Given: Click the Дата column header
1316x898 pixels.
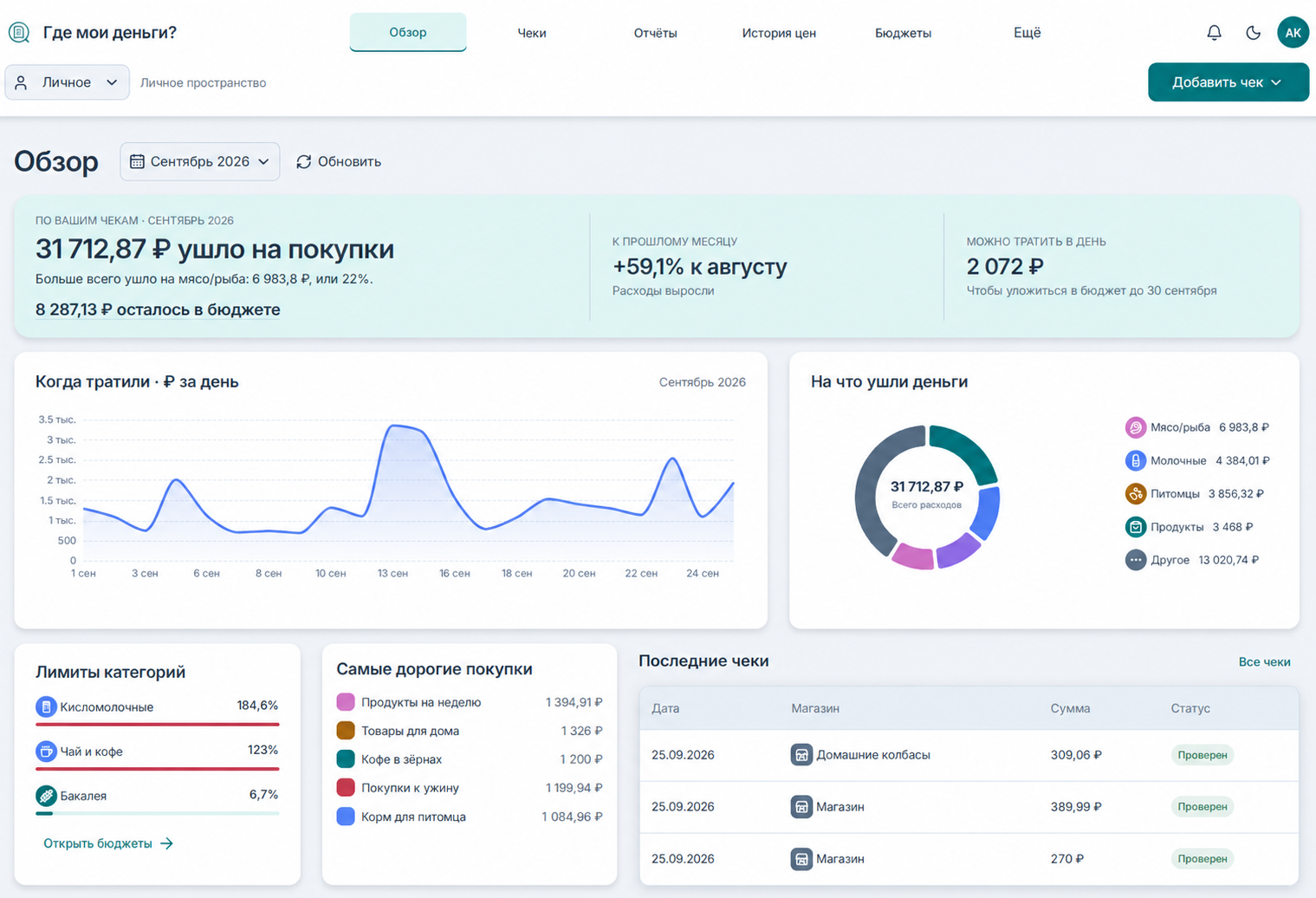Looking at the screenshot, I should point(665,708).
